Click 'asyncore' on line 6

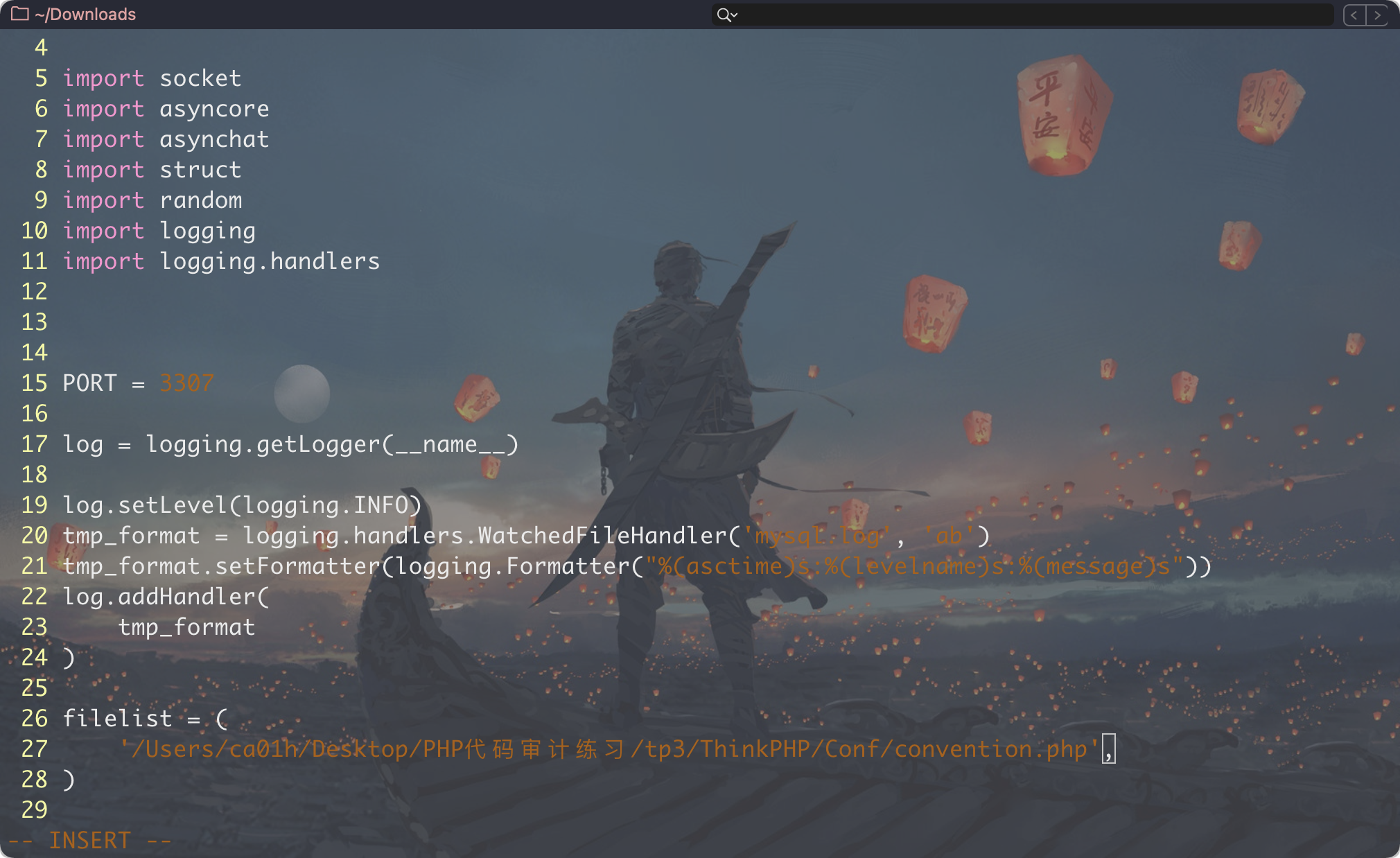click(214, 109)
